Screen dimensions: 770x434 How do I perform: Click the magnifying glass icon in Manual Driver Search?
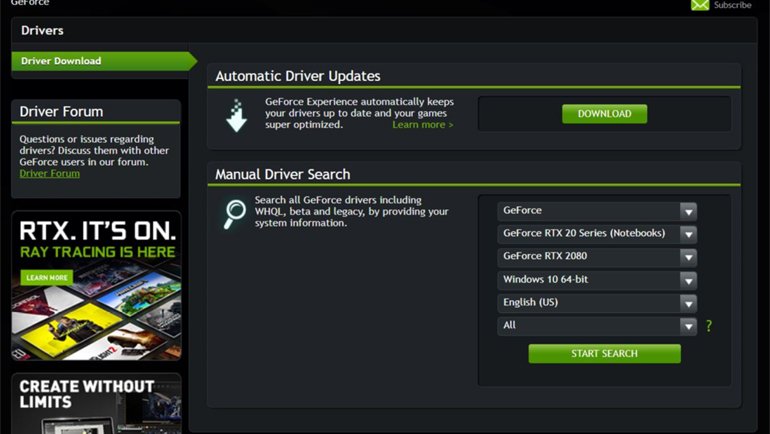(x=235, y=212)
